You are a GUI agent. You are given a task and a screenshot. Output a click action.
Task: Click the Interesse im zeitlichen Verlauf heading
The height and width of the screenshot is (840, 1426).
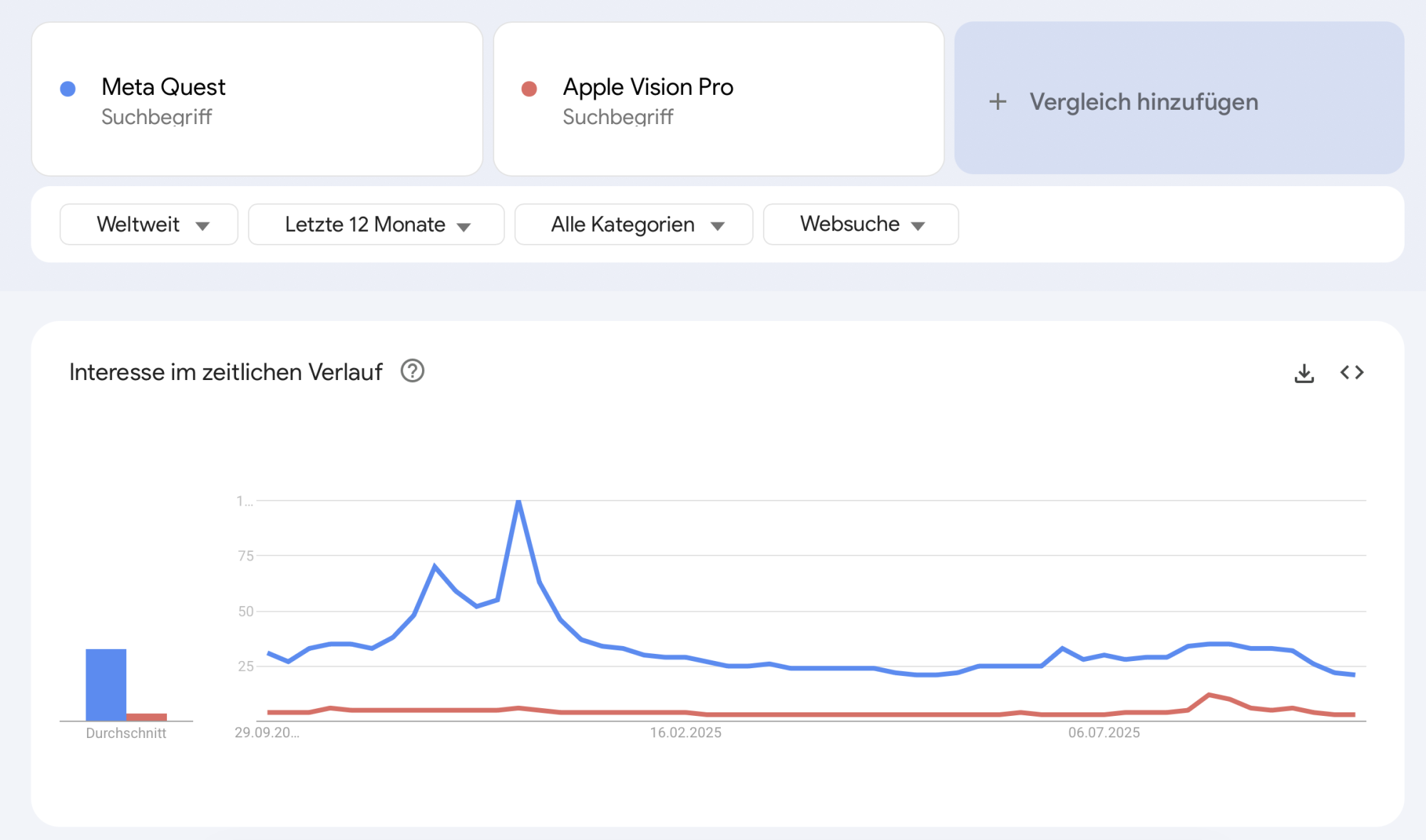(225, 372)
